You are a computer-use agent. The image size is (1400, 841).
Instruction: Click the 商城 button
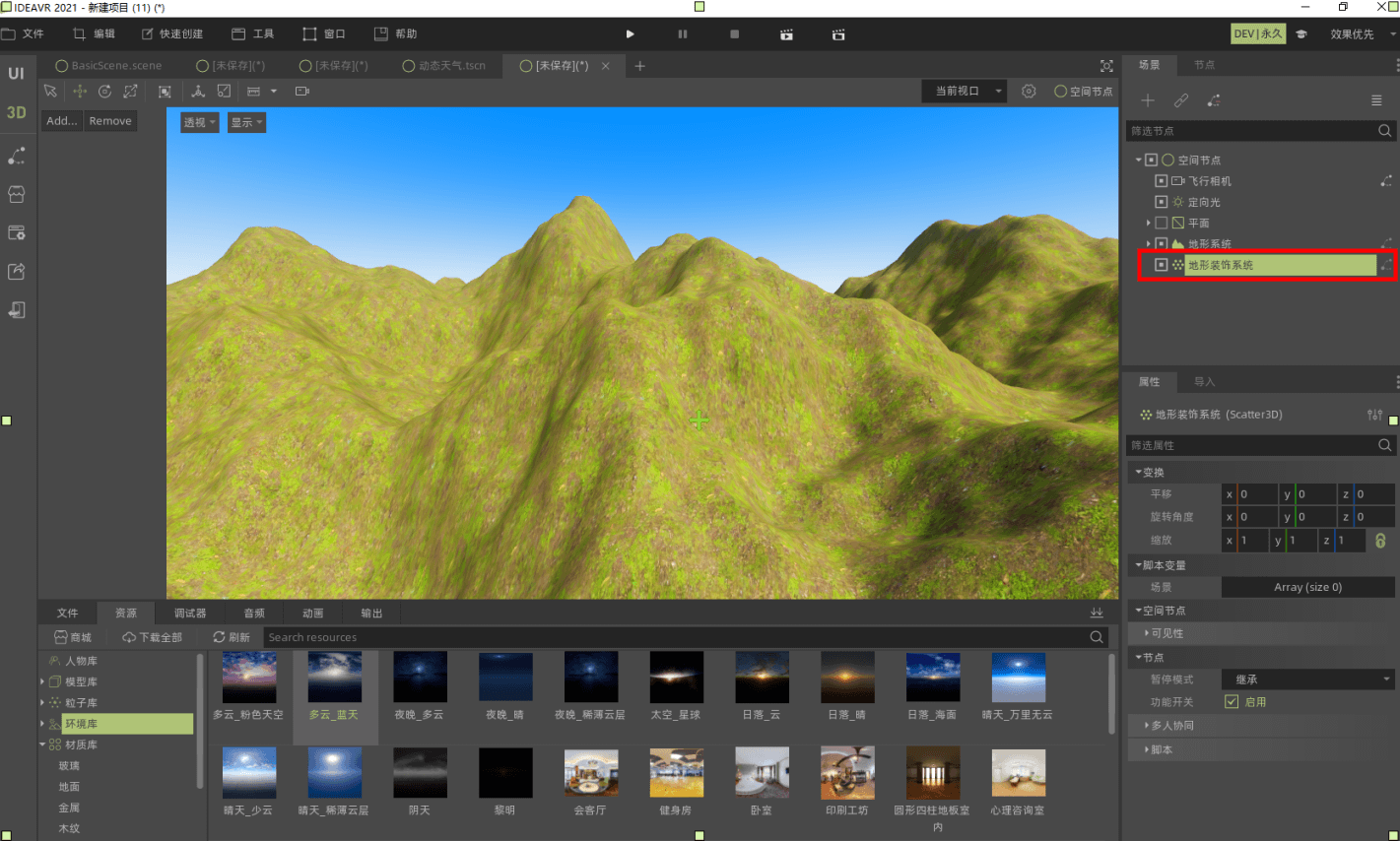[x=73, y=637]
